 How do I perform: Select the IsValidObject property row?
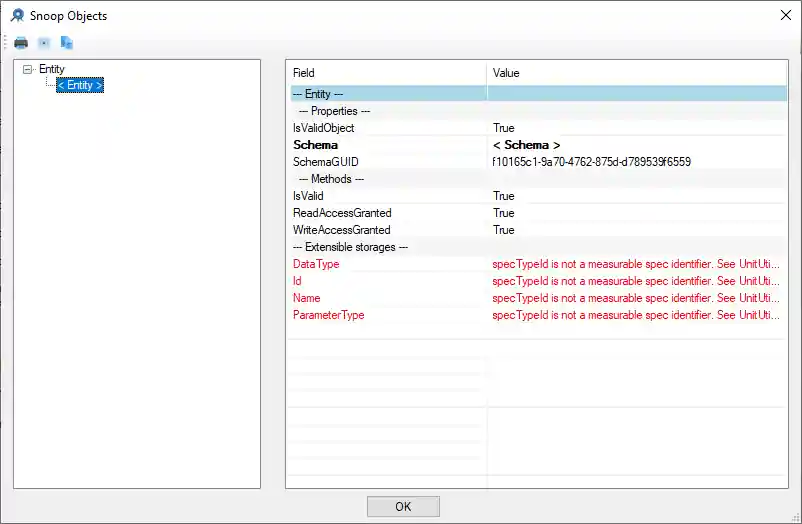click(x=323, y=128)
